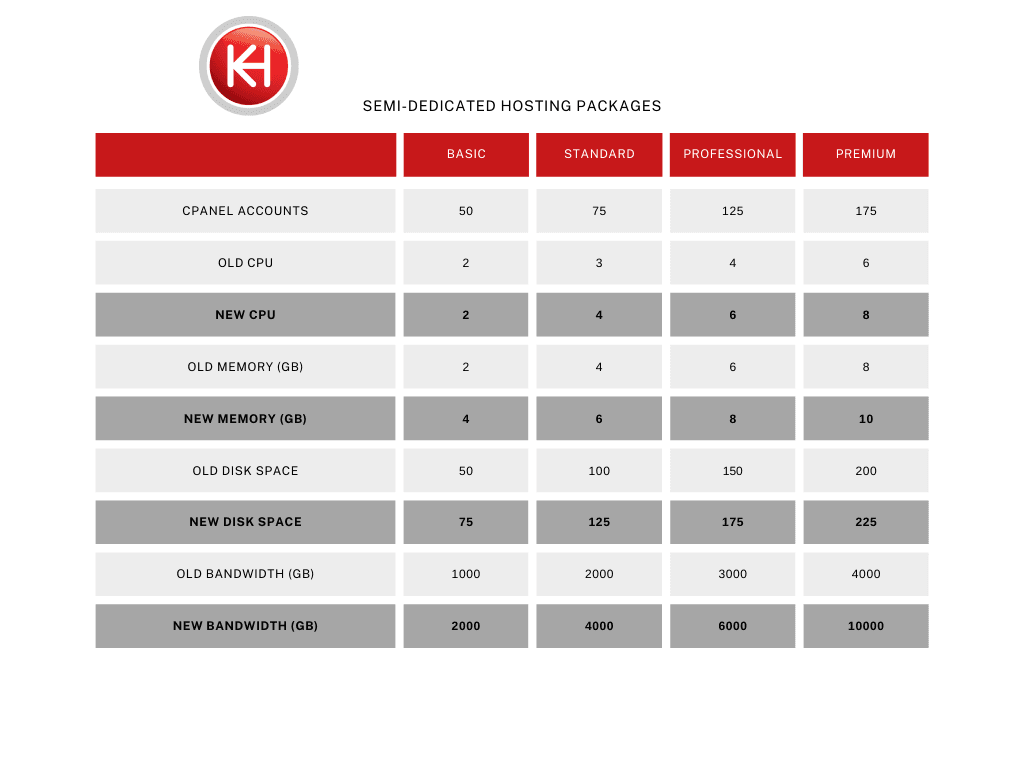1024x768 pixels.
Task: Click the red KH logo
Action: (x=249, y=66)
